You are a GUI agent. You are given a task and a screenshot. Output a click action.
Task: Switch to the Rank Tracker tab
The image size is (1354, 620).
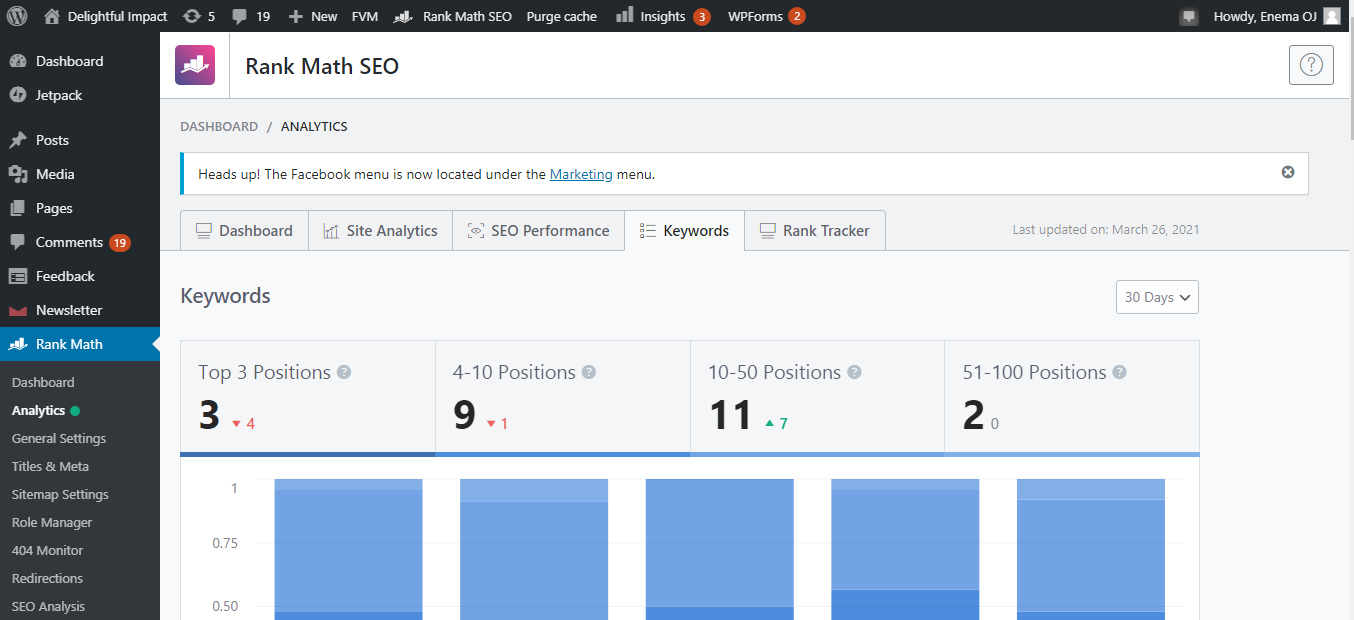click(814, 231)
